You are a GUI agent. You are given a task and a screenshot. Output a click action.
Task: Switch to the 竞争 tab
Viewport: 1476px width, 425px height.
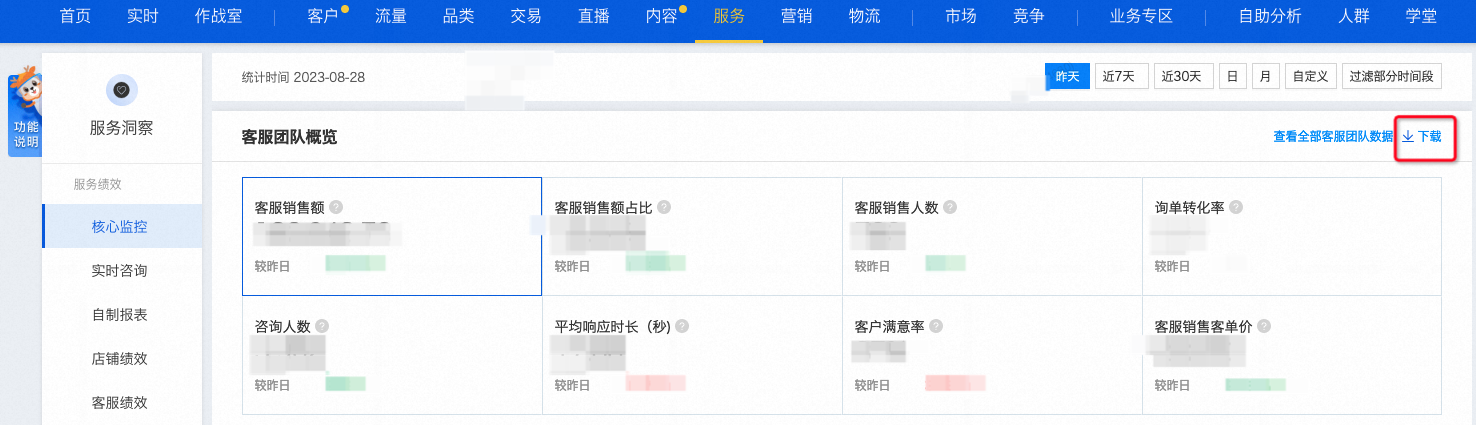click(1029, 17)
